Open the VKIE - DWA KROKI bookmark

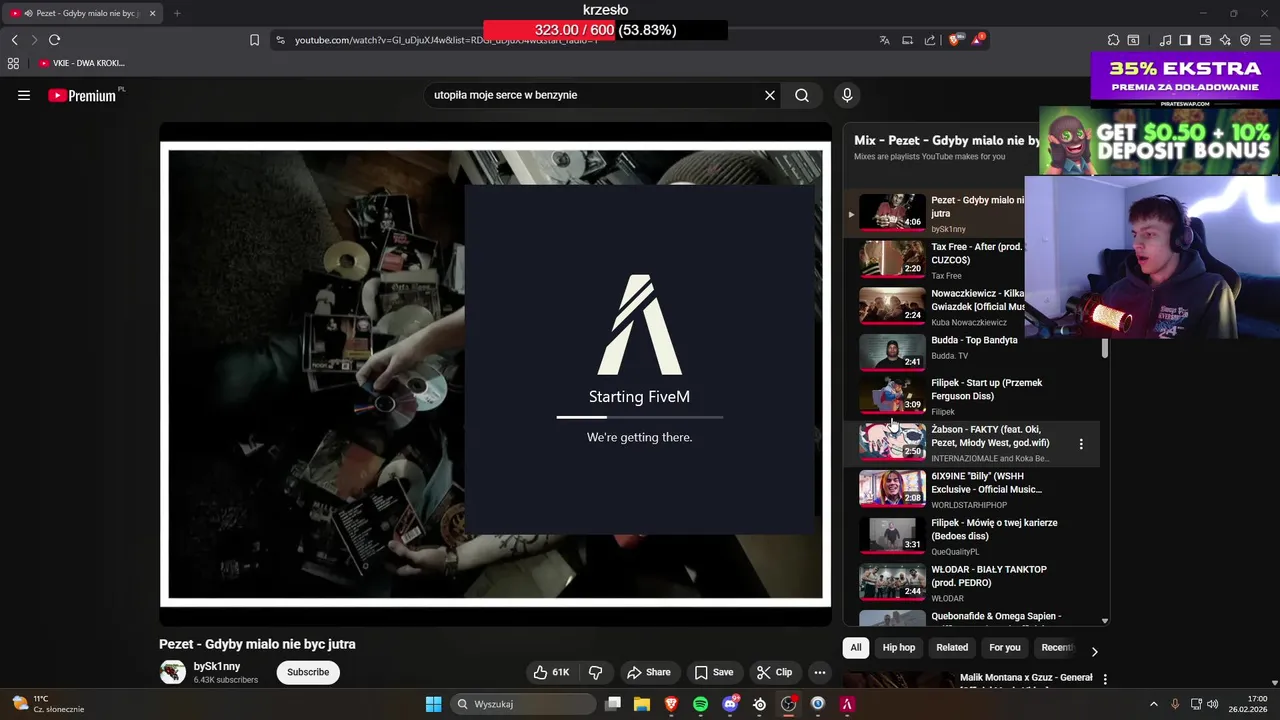(82, 63)
